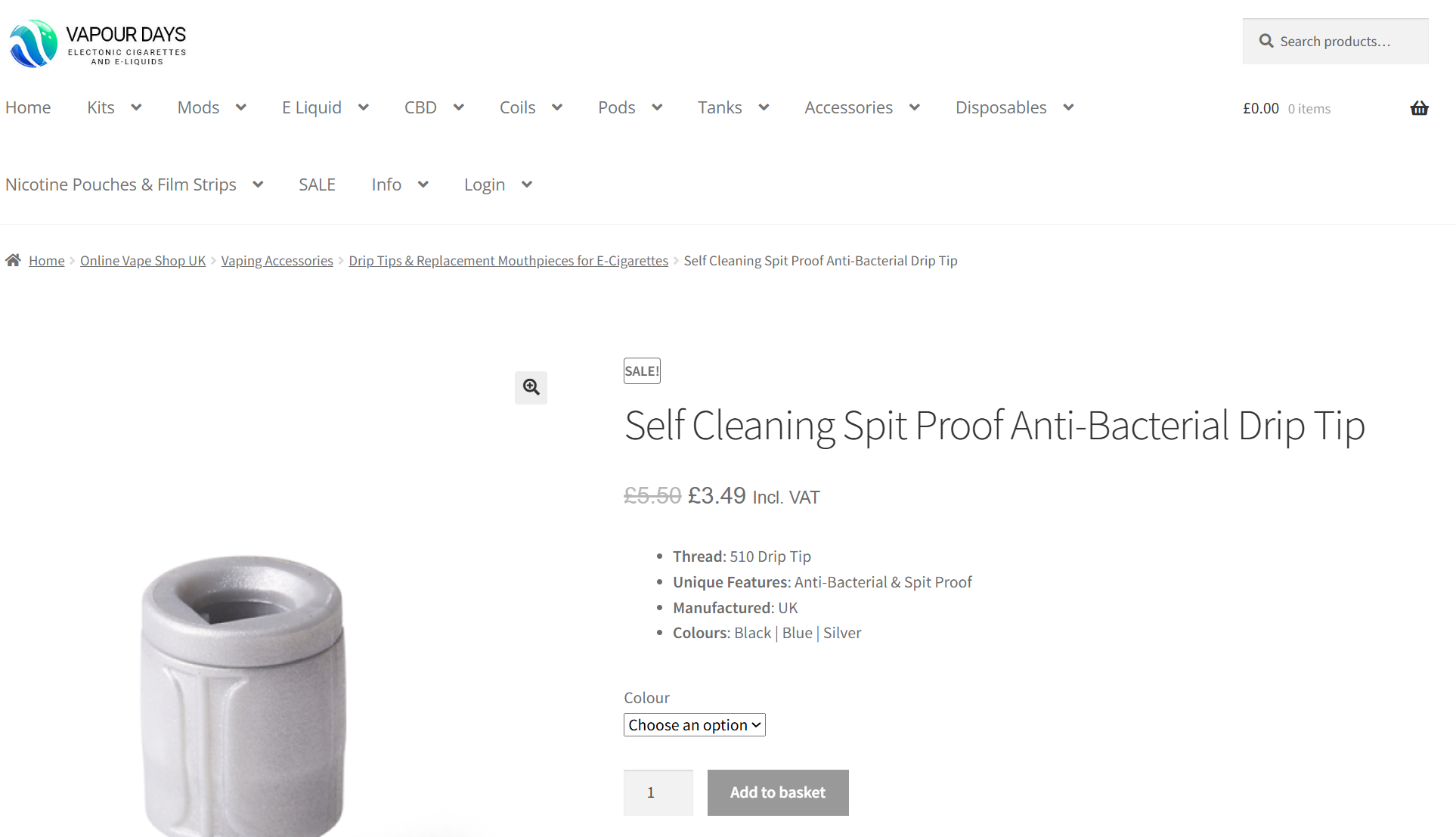Open the SALE menu item
Screen dimensions: 1456x837
[x=317, y=184]
